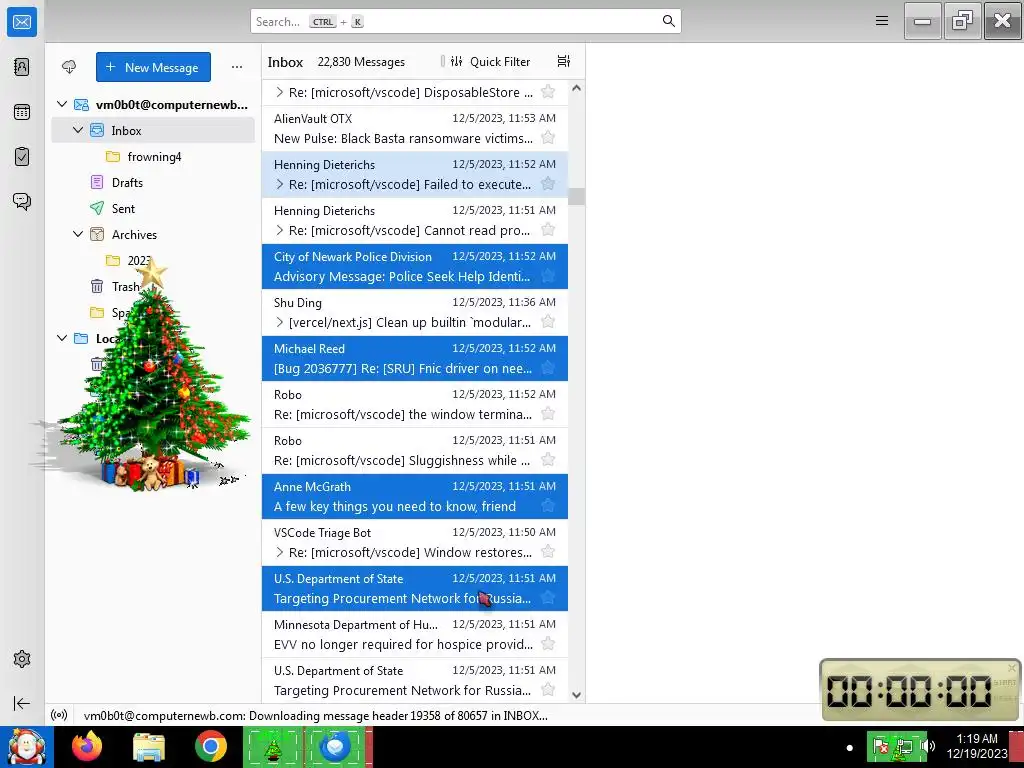Collapse the Inbox folder subtree
This screenshot has height=768, width=1024.
tap(78, 130)
